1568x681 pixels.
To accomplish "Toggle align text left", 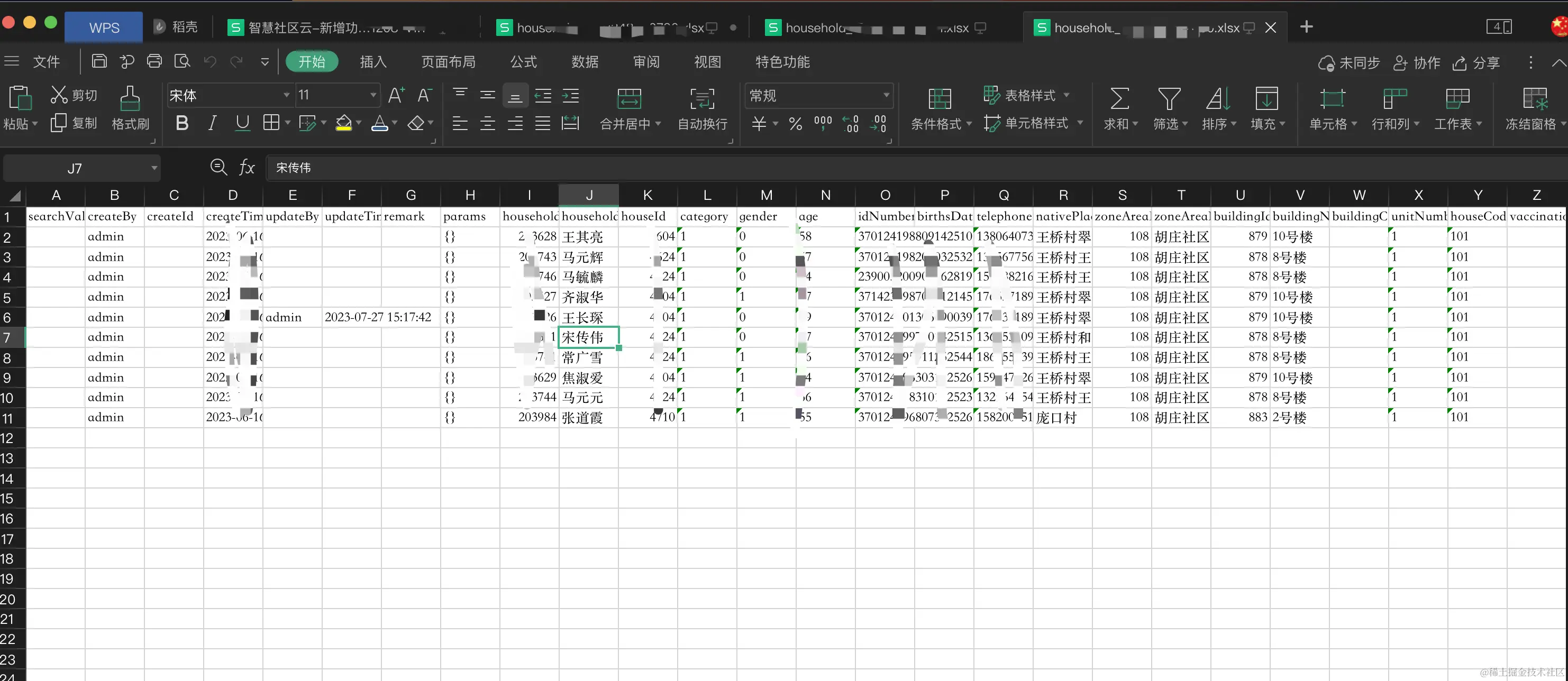I will point(460,124).
